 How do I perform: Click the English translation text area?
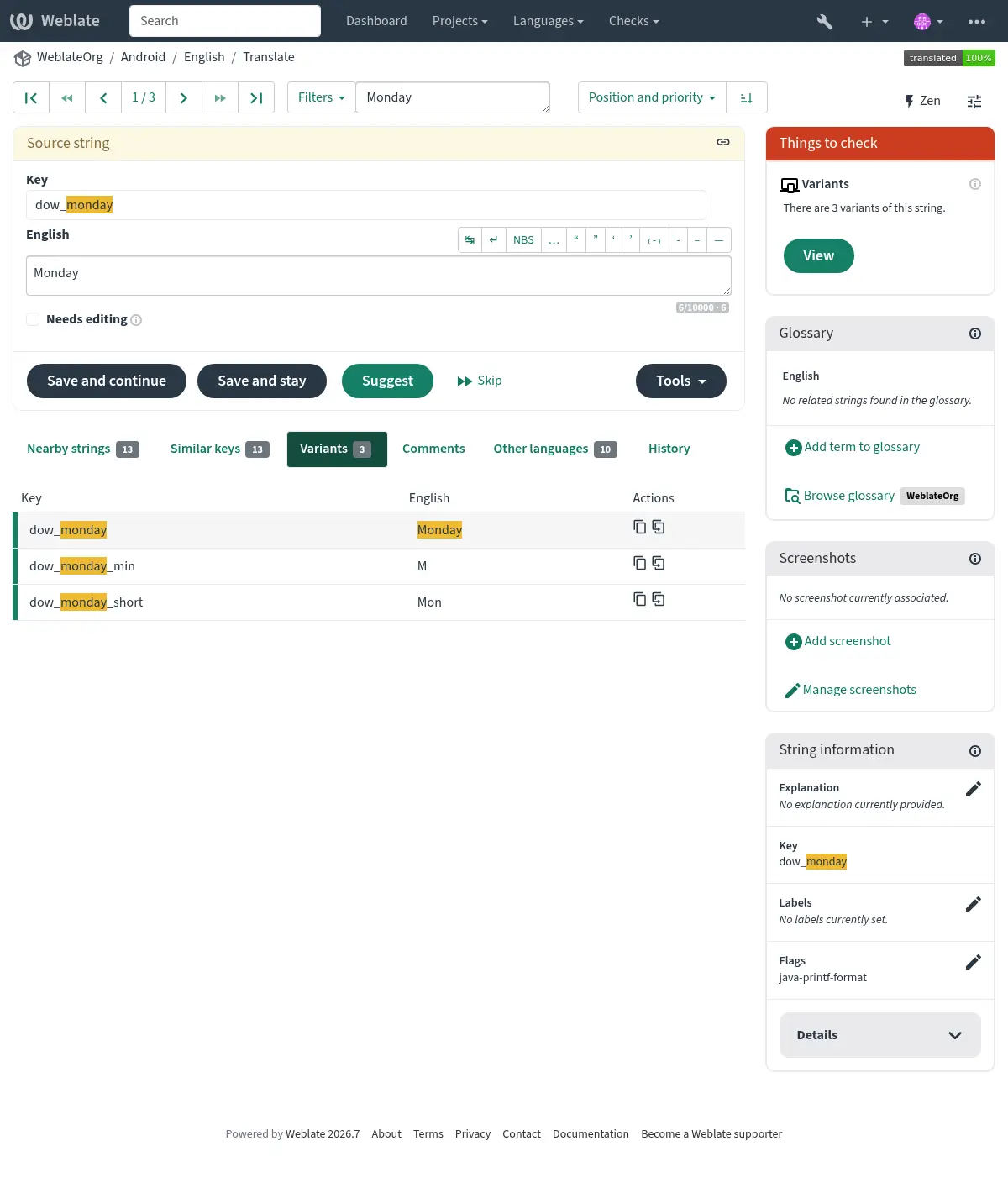(x=379, y=276)
